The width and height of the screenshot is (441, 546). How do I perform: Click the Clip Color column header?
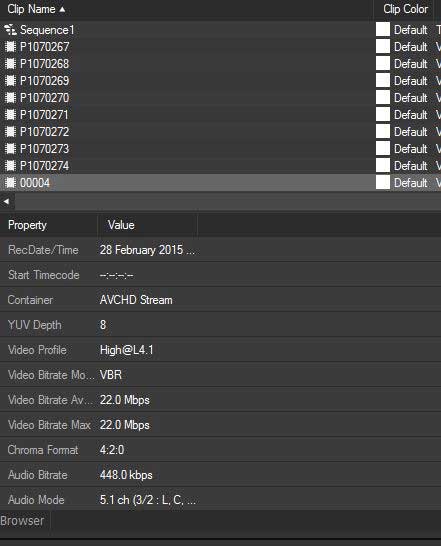405,9
